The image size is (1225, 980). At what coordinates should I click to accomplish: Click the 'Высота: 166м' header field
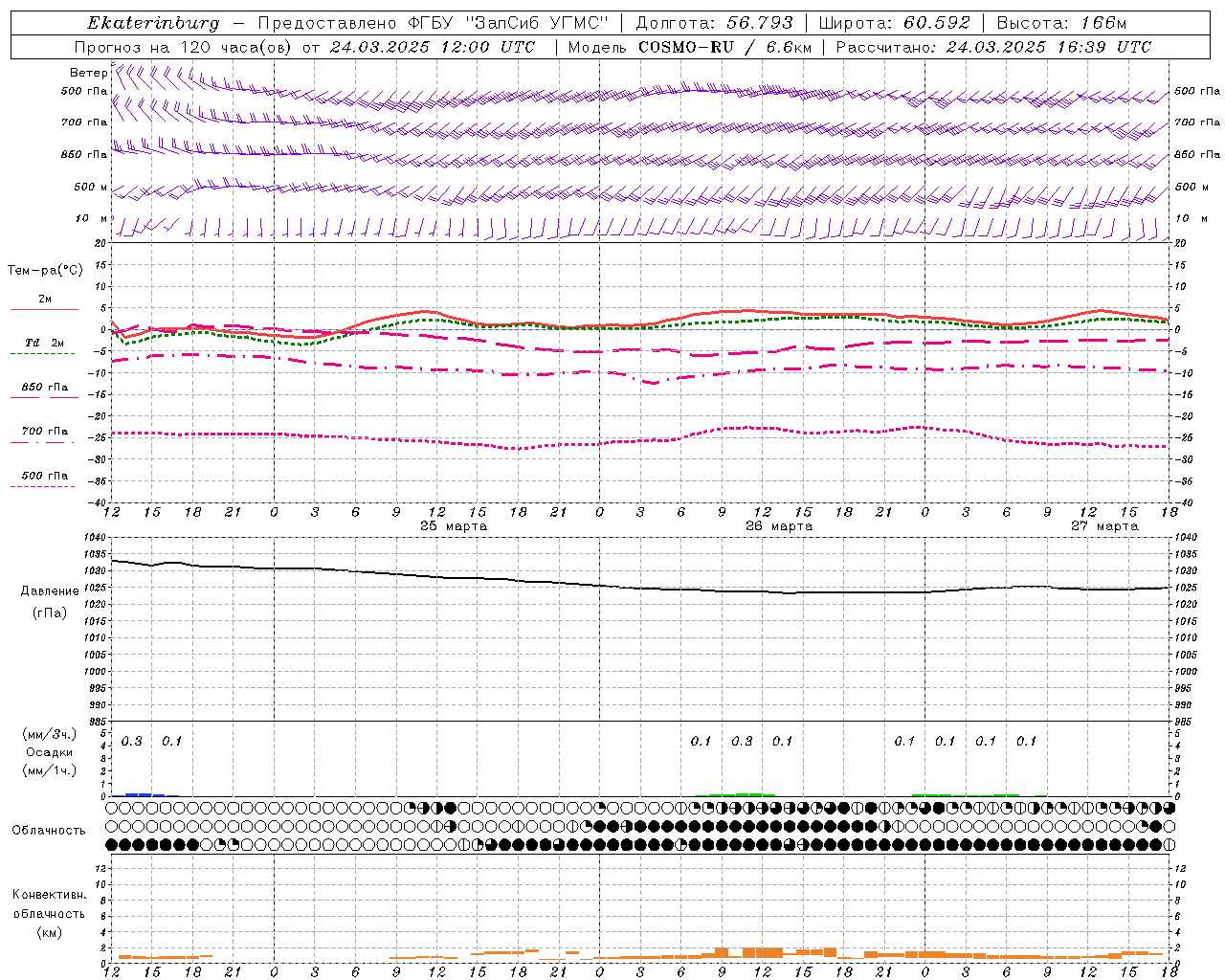tap(1061, 23)
